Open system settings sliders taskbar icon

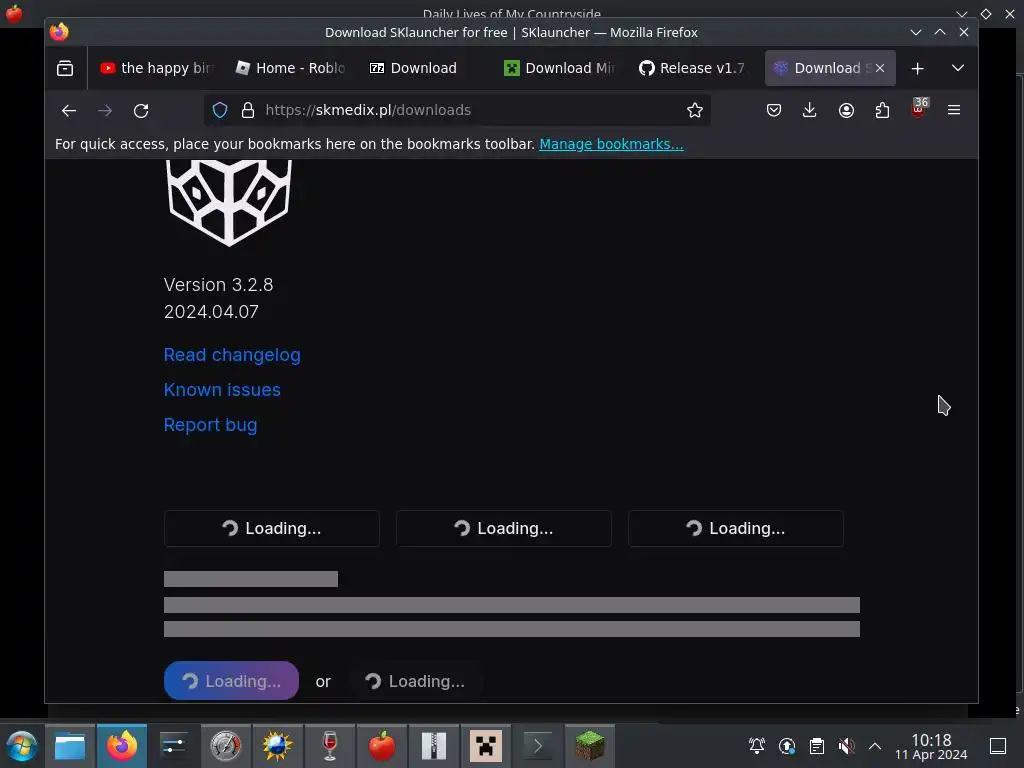pyautogui.click(x=174, y=746)
